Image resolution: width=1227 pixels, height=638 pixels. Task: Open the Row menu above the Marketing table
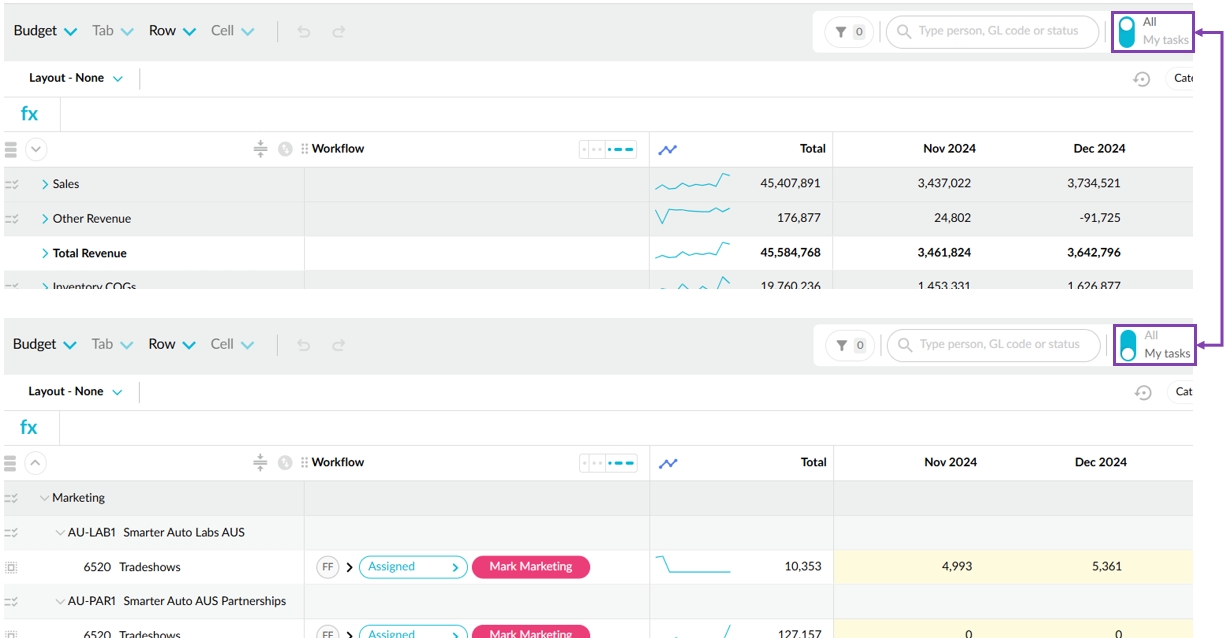coord(172,344)
